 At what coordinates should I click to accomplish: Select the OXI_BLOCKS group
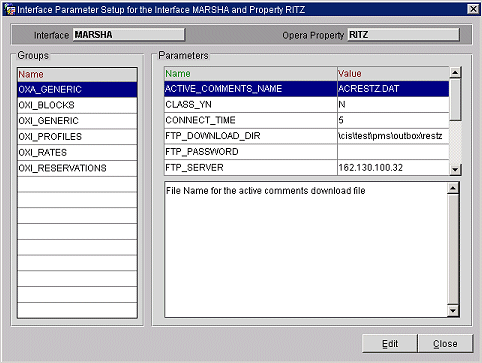click(77, 105)
